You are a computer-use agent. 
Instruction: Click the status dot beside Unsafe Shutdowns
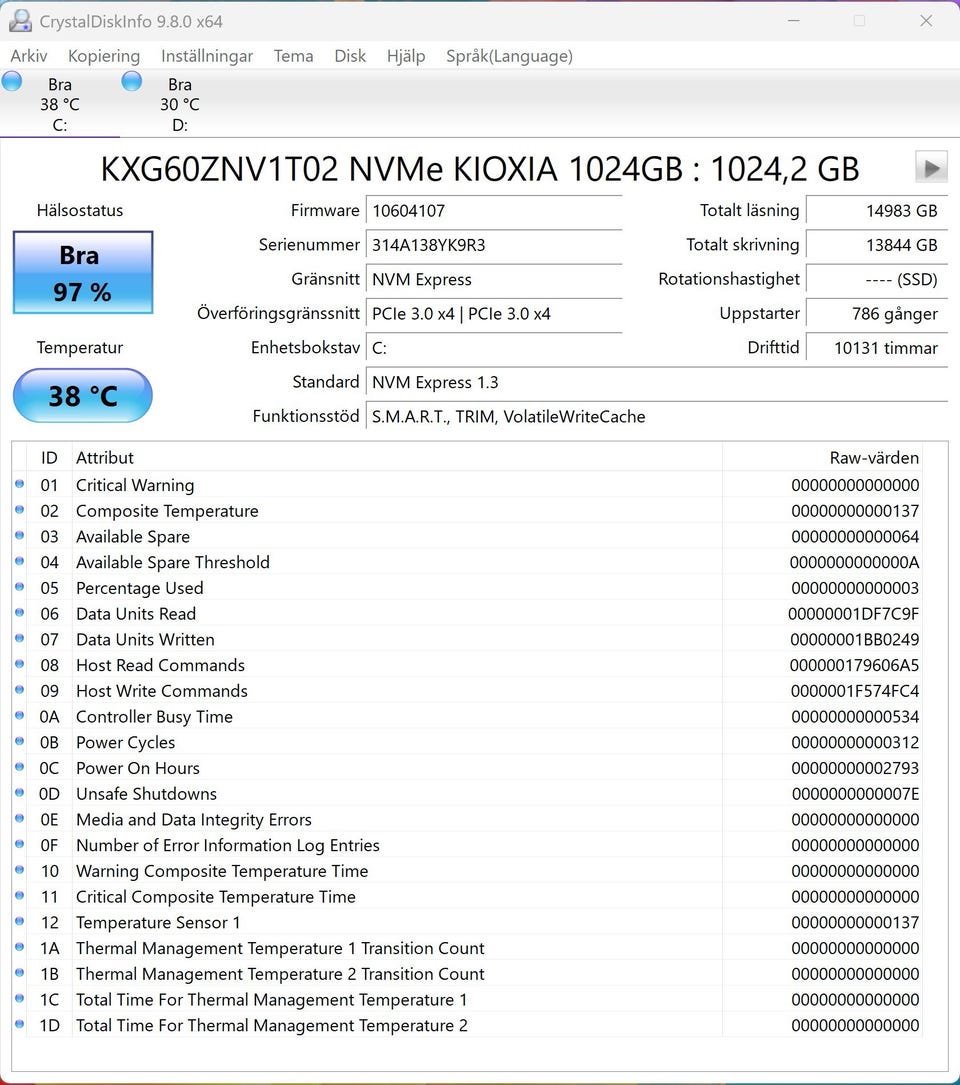coord(20,794)
